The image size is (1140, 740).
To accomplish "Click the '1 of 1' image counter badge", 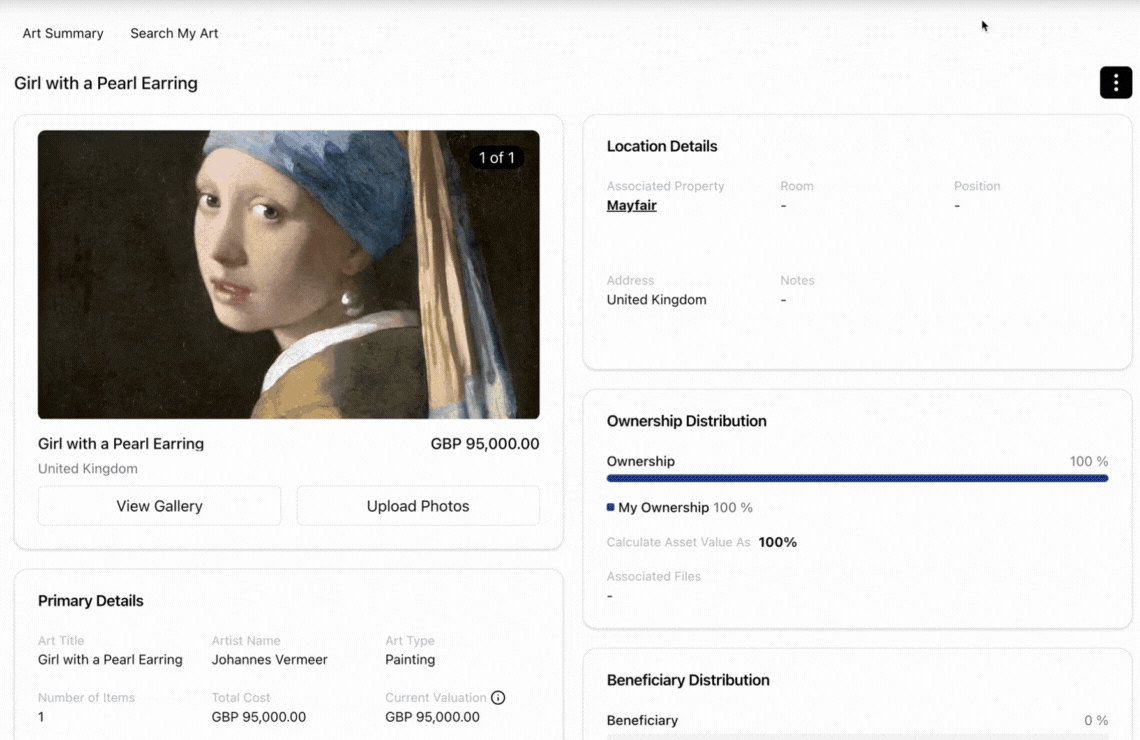I will click(496, 157).
